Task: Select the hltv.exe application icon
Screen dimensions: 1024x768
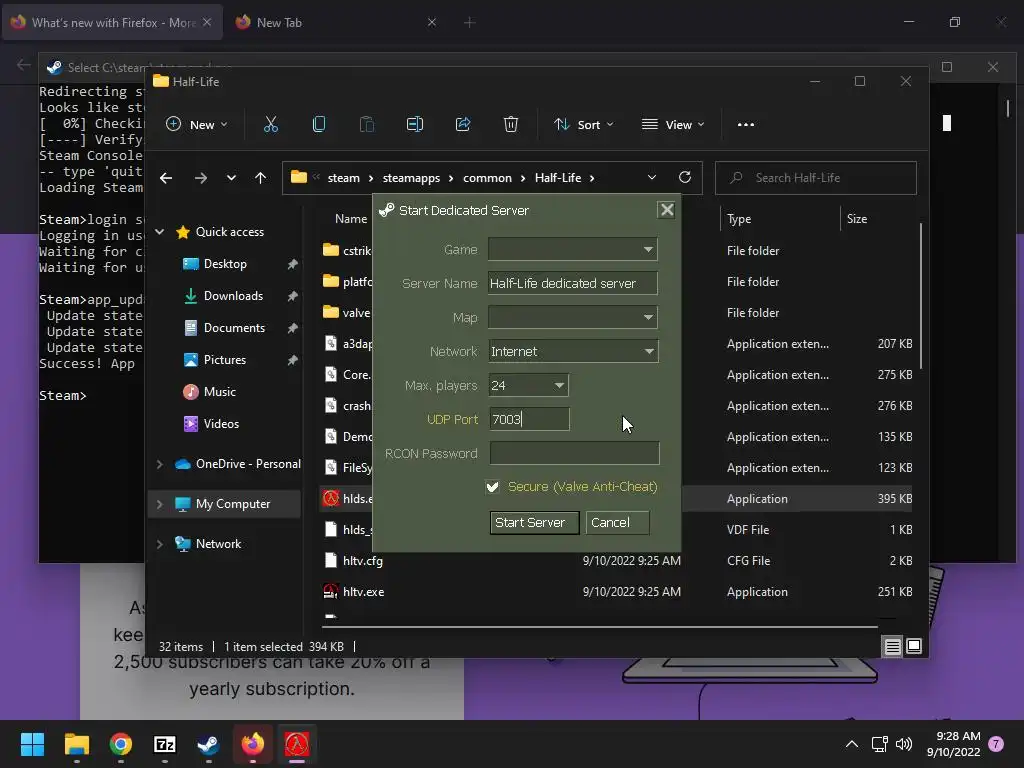Action: (331, 592)
